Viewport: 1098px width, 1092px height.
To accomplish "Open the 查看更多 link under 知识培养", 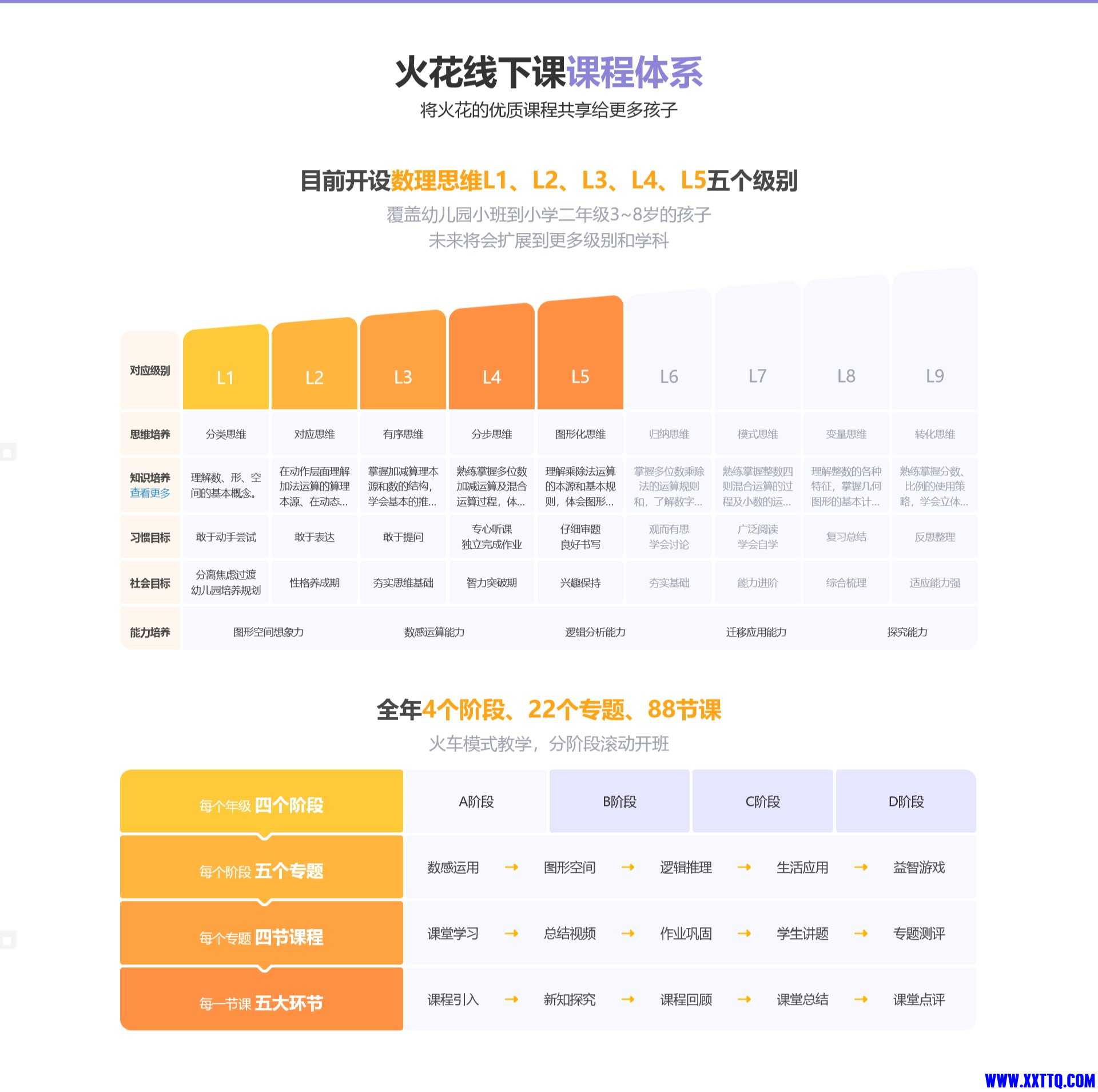I will pos(150,493).
